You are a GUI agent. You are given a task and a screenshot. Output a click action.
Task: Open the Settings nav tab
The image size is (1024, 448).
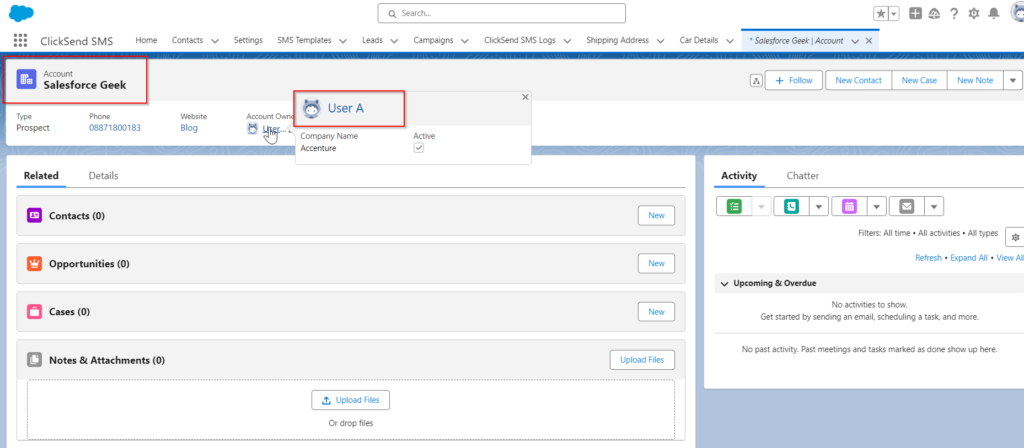tap(248, 40)
